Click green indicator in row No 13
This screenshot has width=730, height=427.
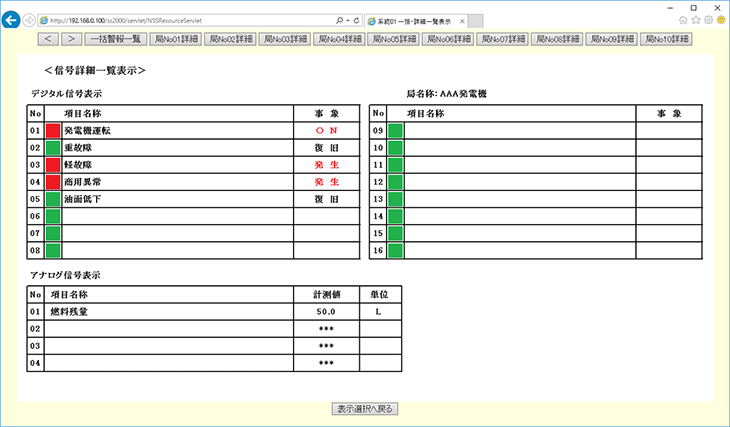click(396, 199)
